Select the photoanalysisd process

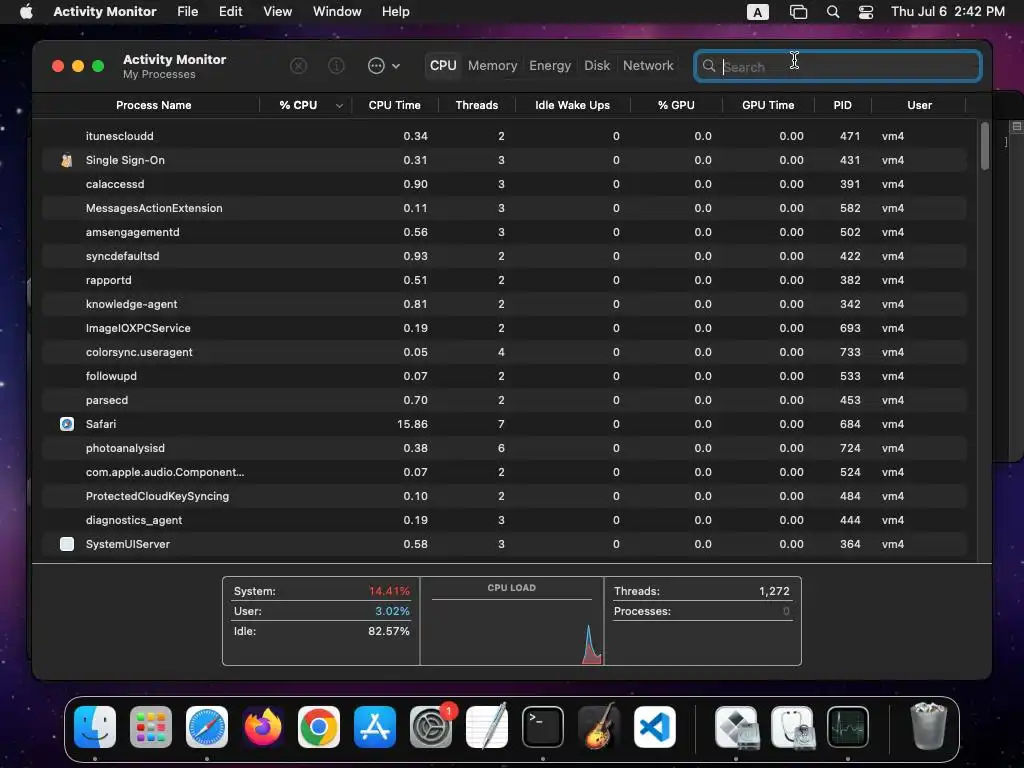pos(504,448)
